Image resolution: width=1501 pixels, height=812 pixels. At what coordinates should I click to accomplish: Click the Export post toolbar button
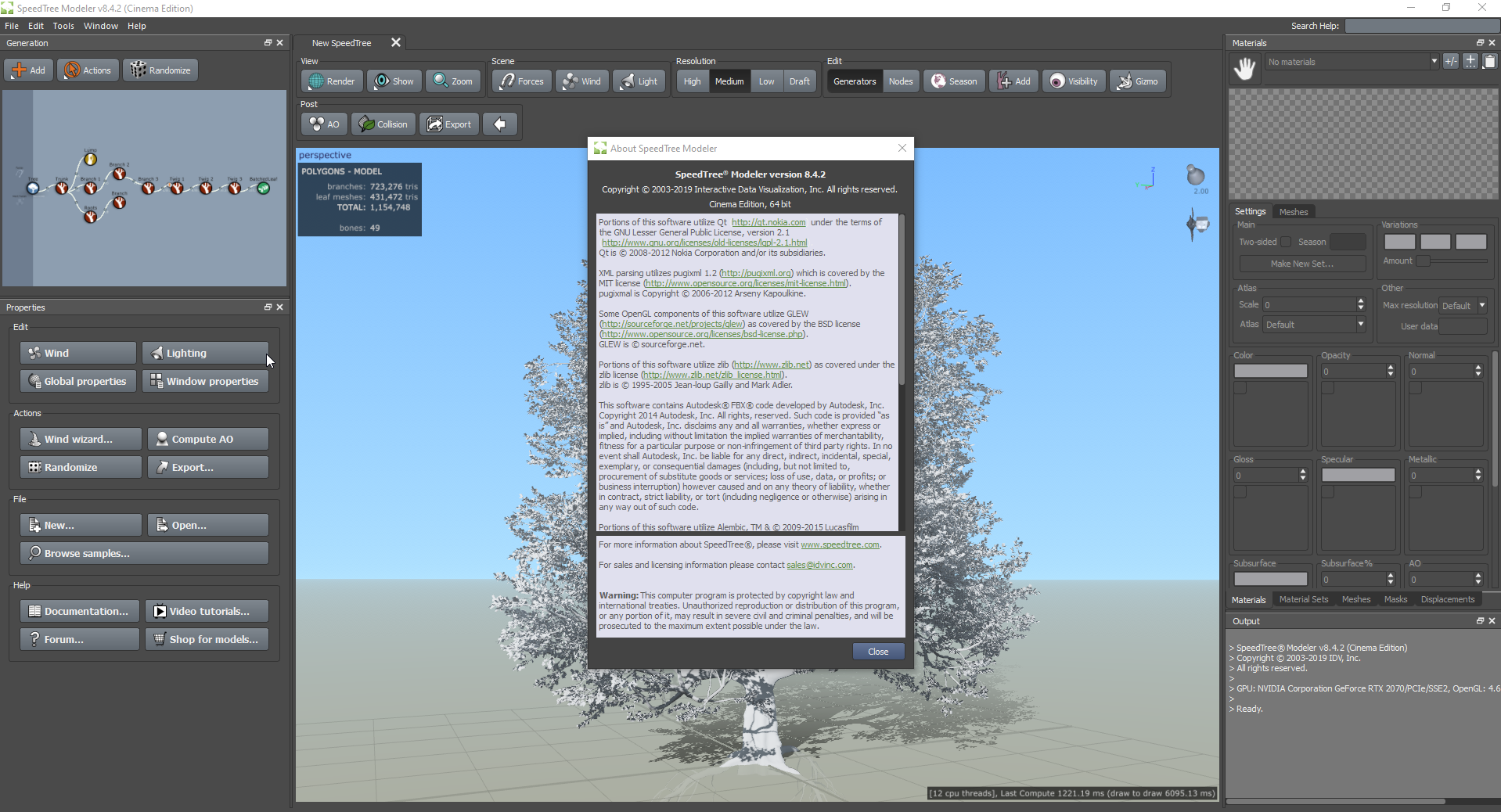point(449,124)
